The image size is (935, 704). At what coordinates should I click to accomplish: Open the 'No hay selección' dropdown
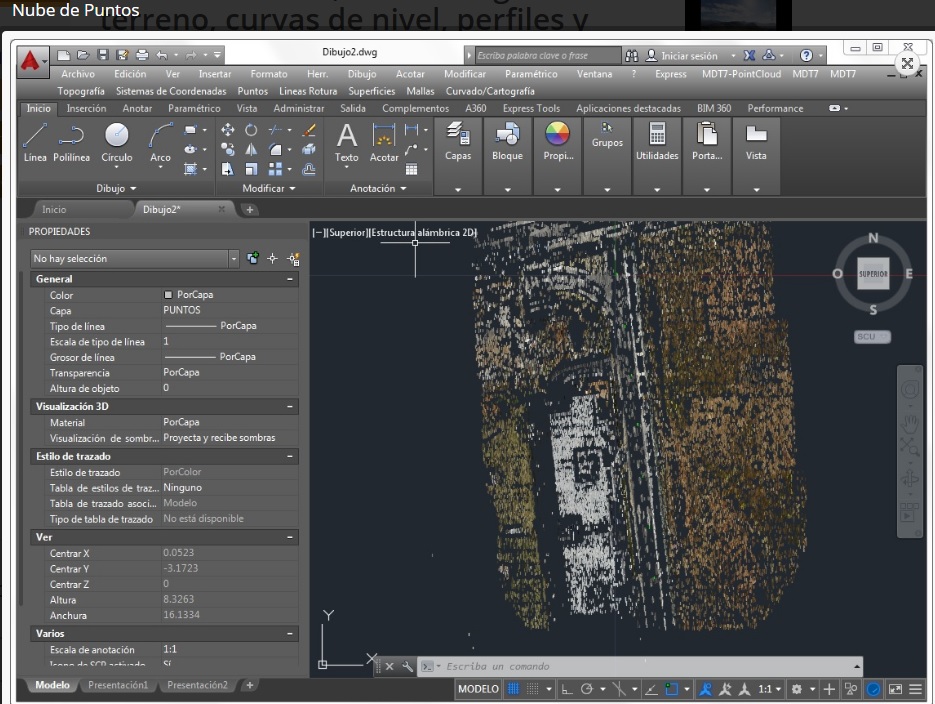(235, 259)
